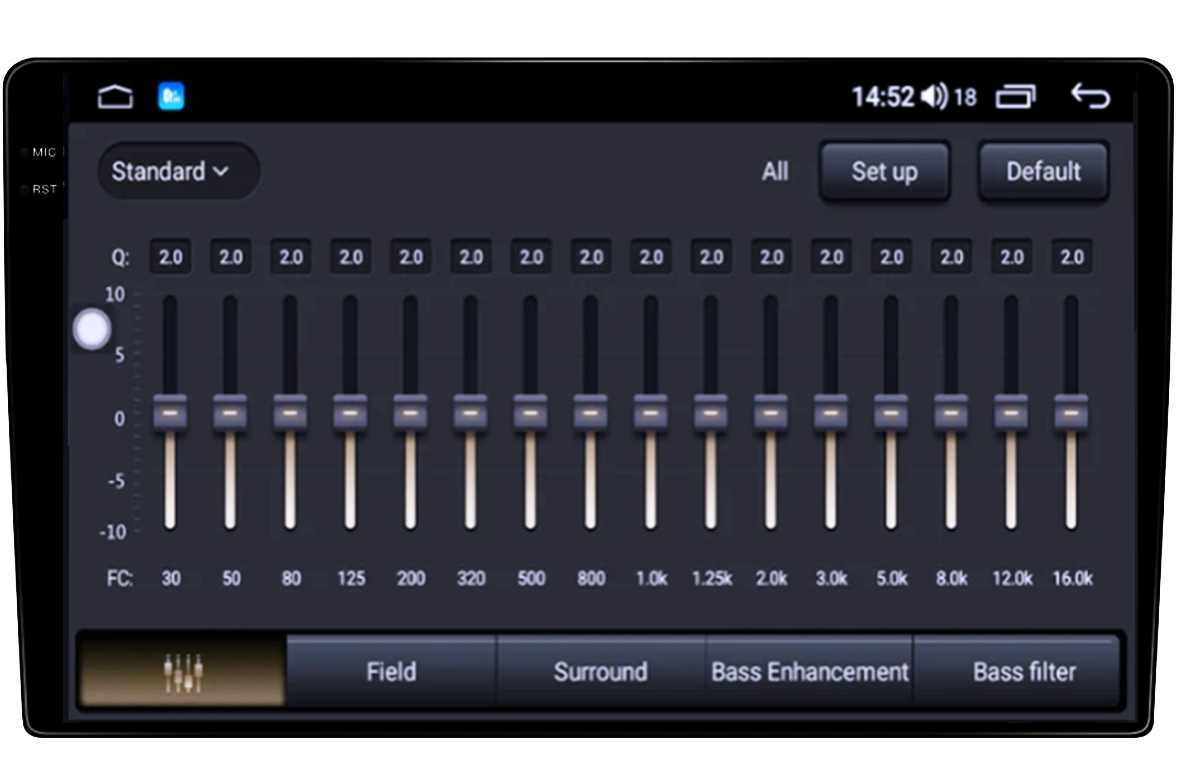Click the 30 Hz band slider handle

click(170, 412)
